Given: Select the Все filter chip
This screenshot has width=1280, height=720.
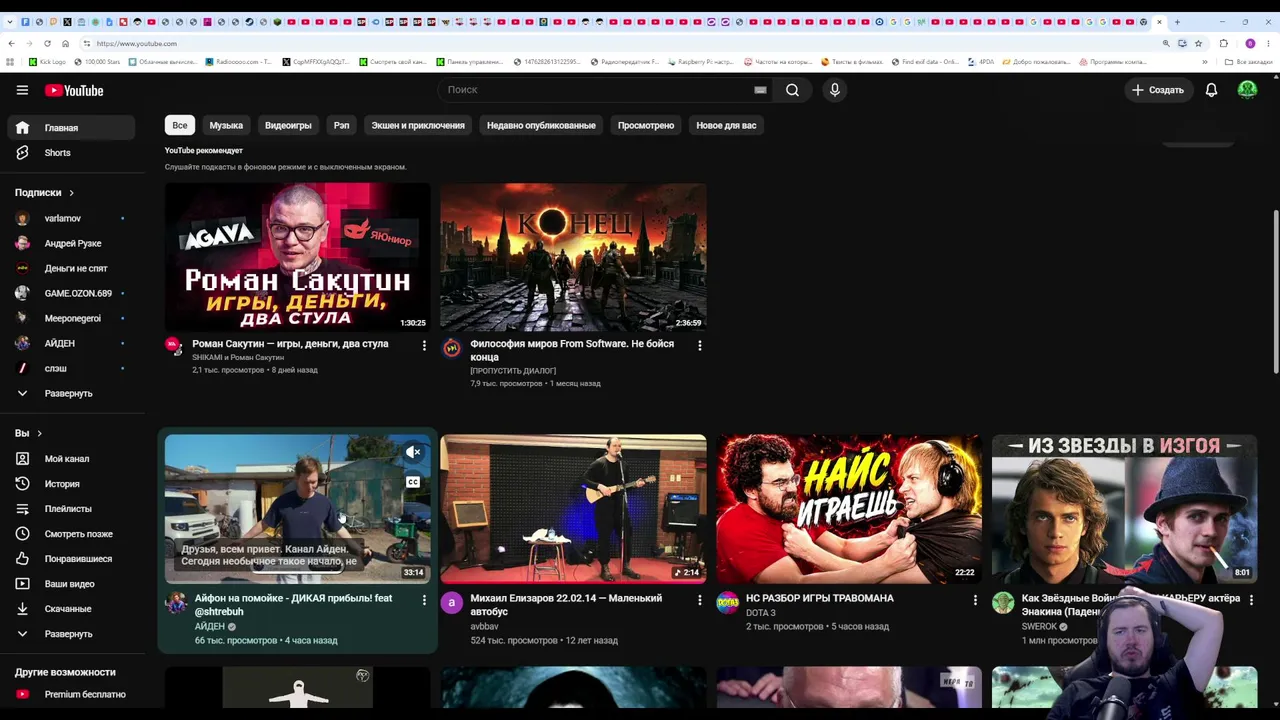Looking at the screenshot, I should click(x=180, y=125).
